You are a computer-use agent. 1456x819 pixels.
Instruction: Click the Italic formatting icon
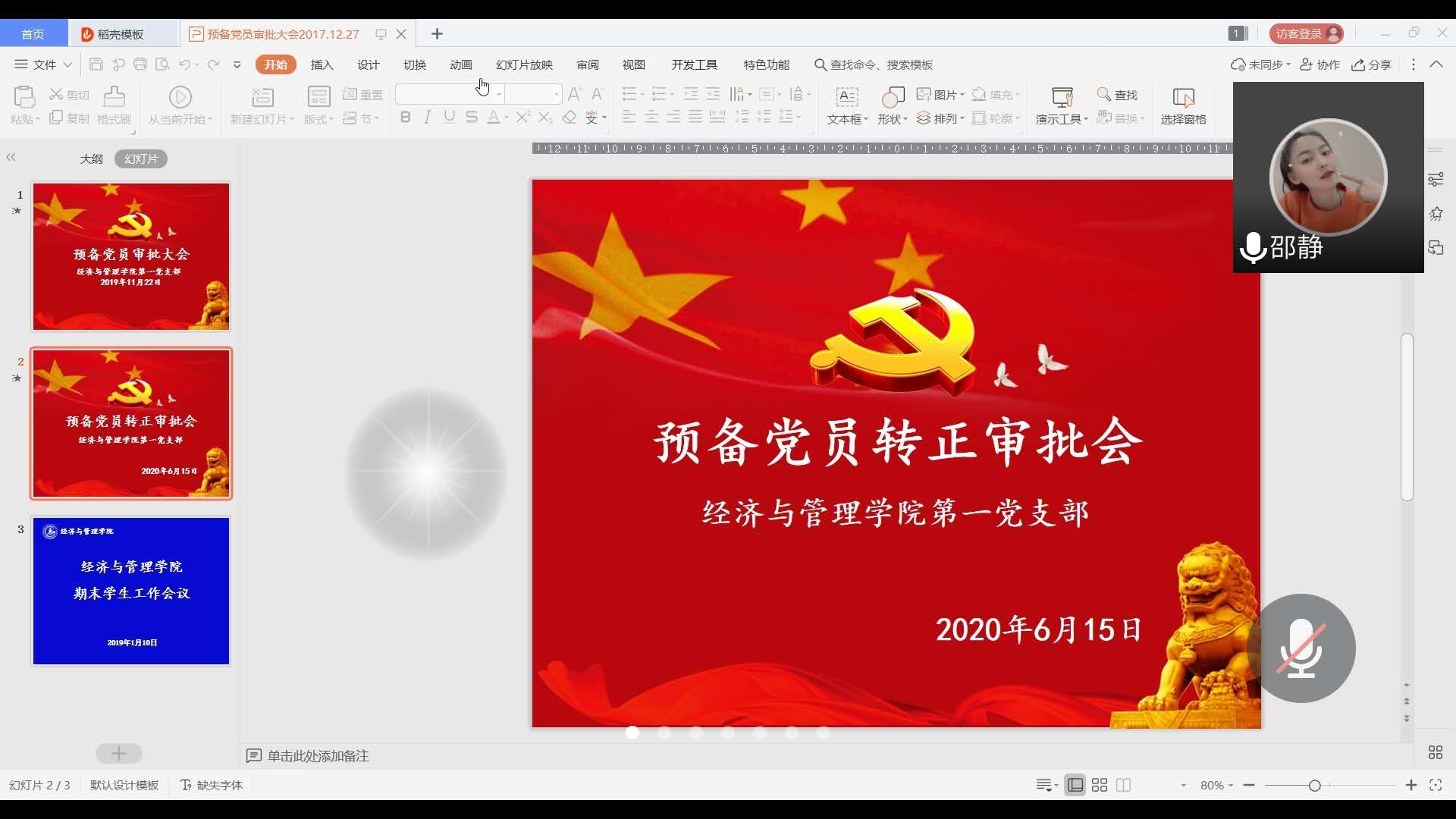pyautogui.click(x=428, y=117)
